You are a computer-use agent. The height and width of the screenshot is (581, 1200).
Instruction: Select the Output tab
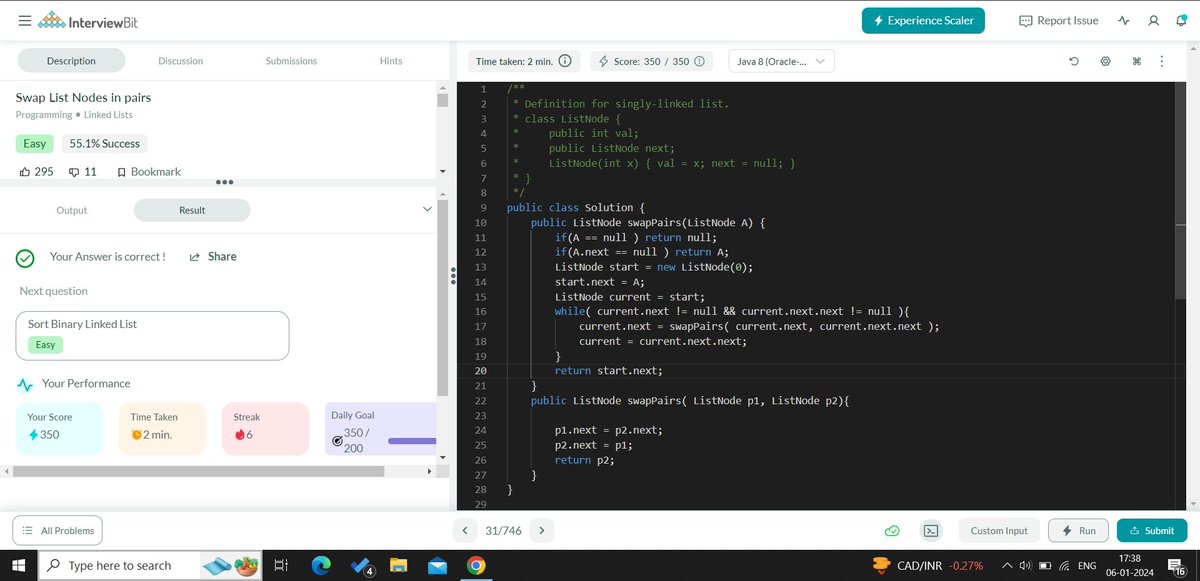[72, 210]
